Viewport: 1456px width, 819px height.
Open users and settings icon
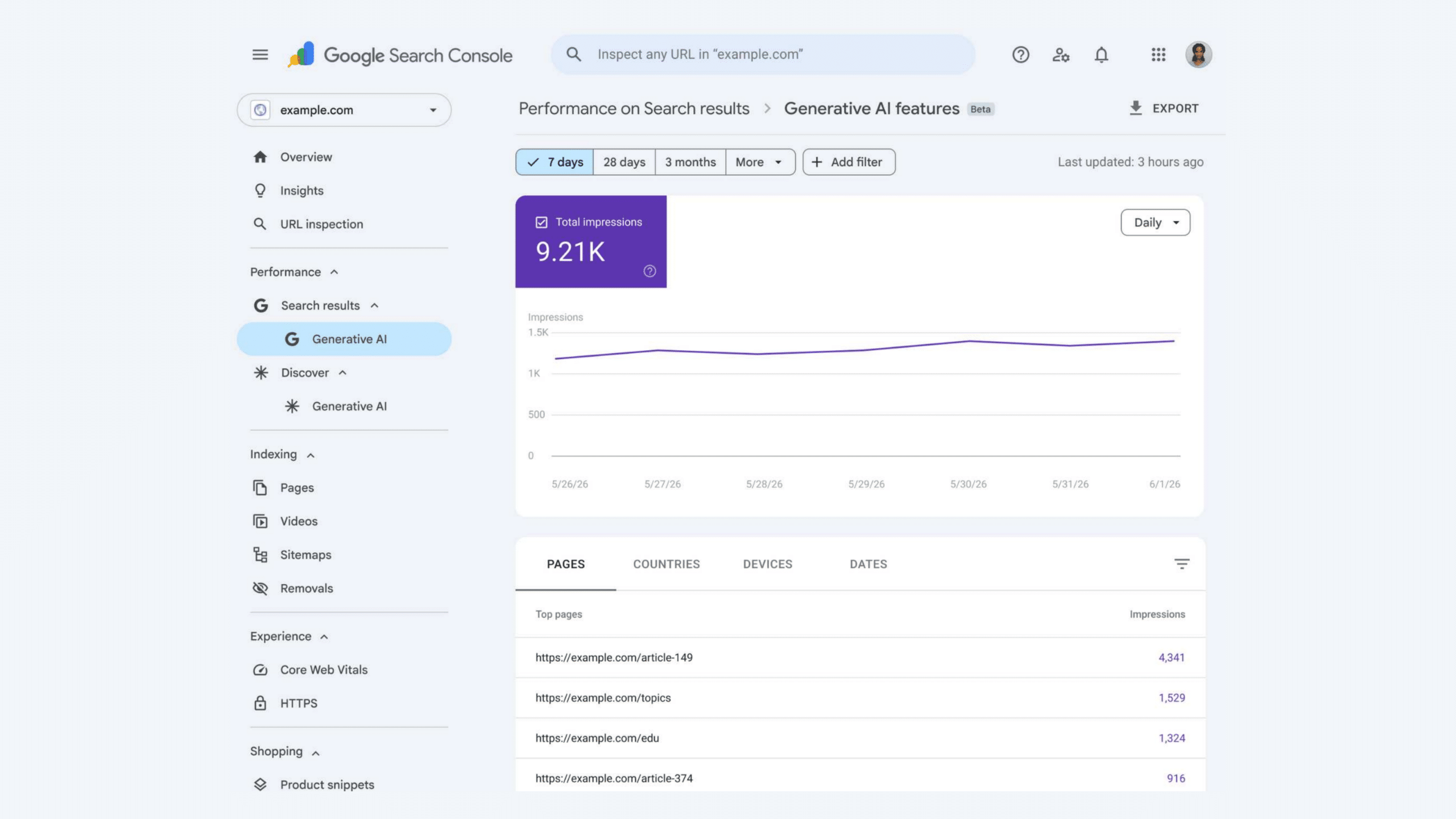1061,55
